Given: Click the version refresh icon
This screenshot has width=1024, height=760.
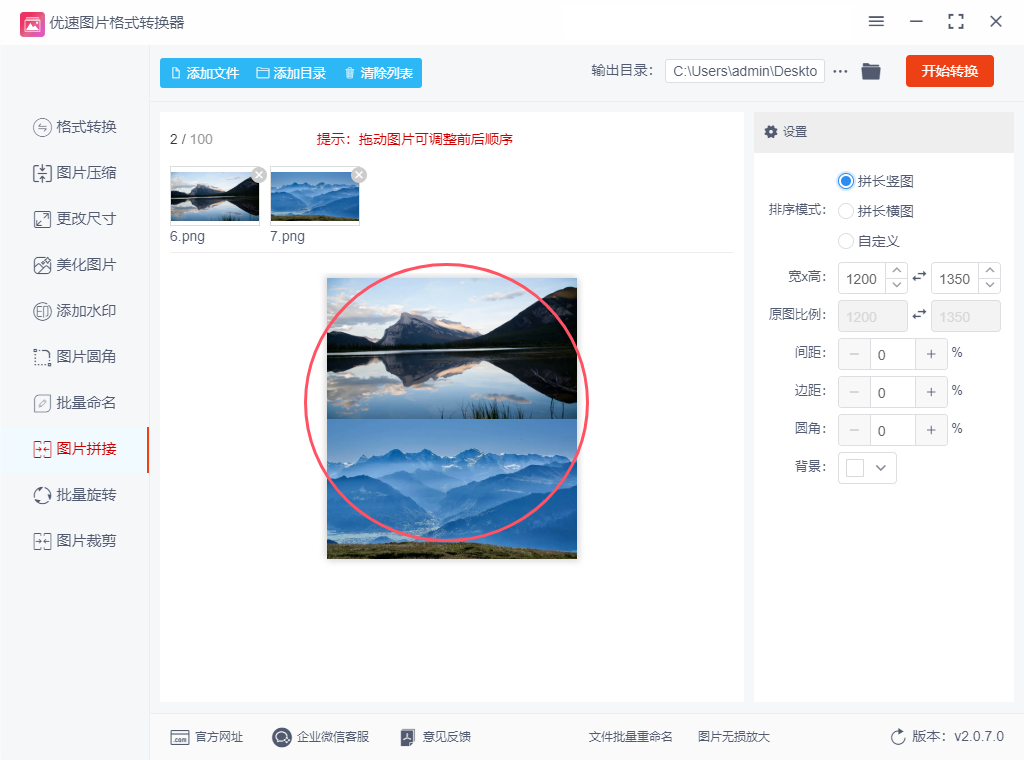Looking at the screenshot, I should pos(898,736).
